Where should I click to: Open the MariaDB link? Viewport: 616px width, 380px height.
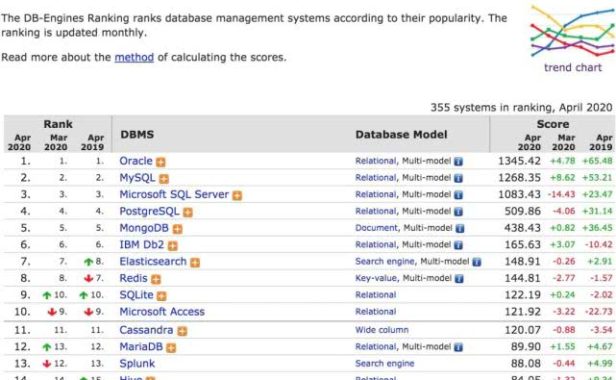[x=141, y=347]
